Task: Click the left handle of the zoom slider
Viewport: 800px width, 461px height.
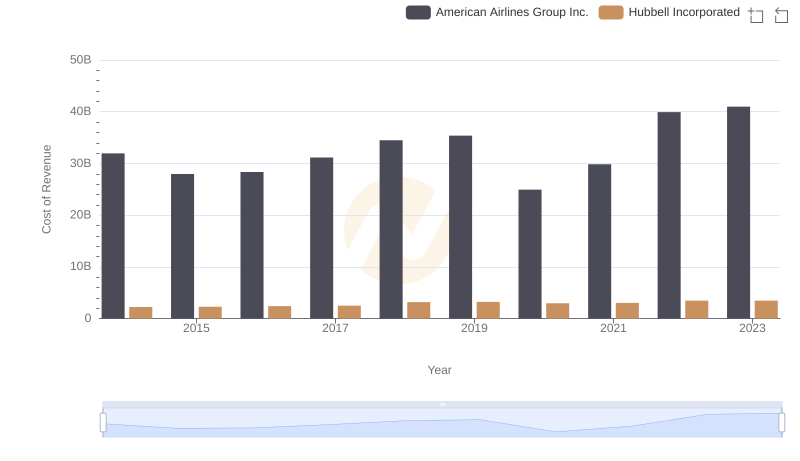Action: 103,423
